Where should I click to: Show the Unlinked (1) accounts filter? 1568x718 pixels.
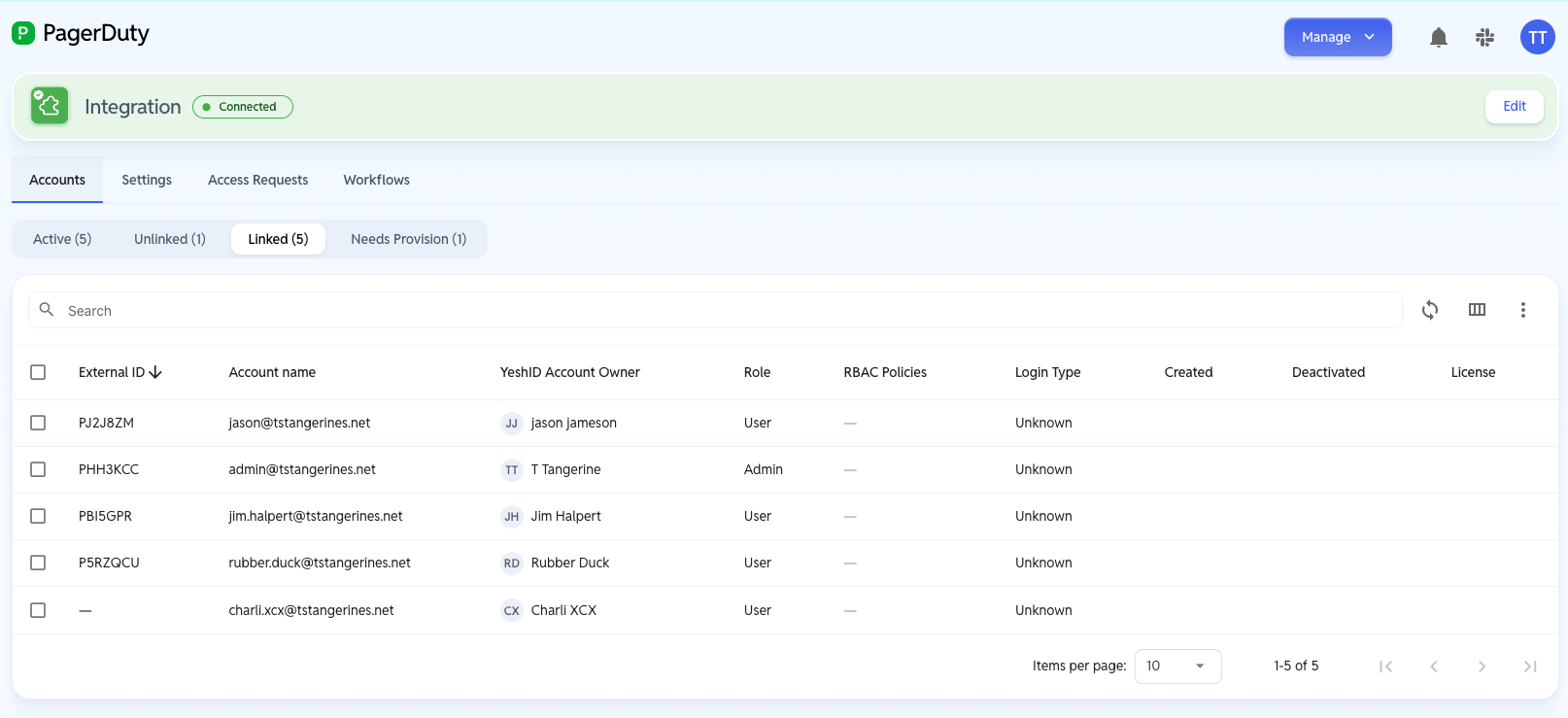(170, 239)
